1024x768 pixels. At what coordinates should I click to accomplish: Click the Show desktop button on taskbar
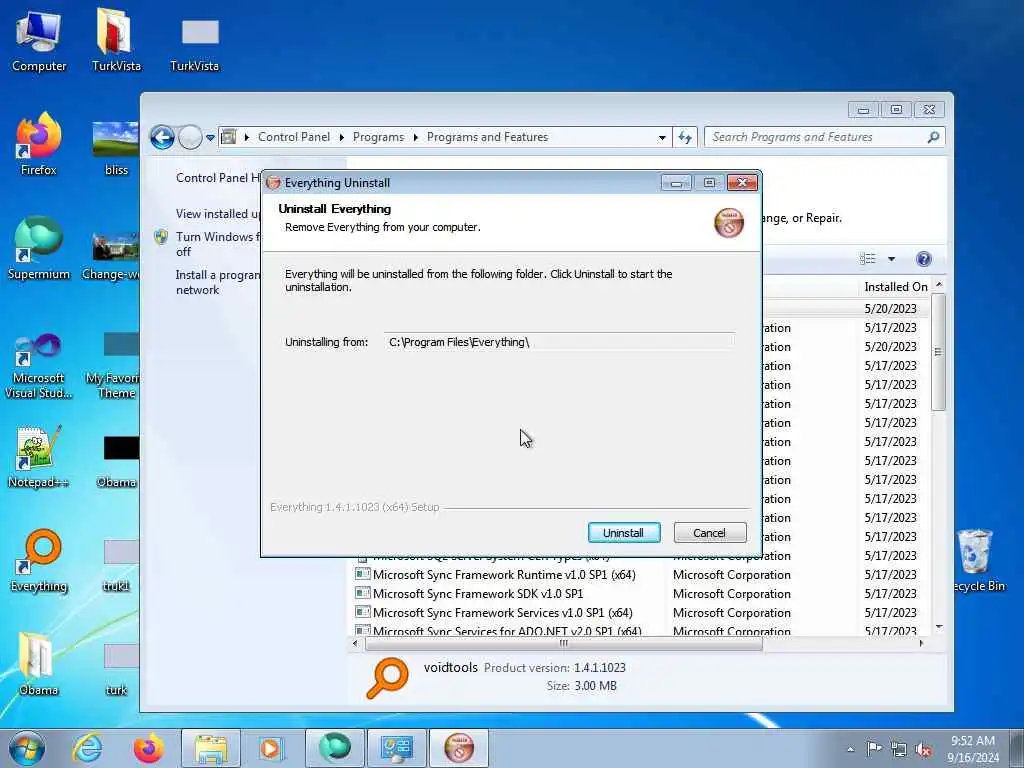click(1016, 748)
